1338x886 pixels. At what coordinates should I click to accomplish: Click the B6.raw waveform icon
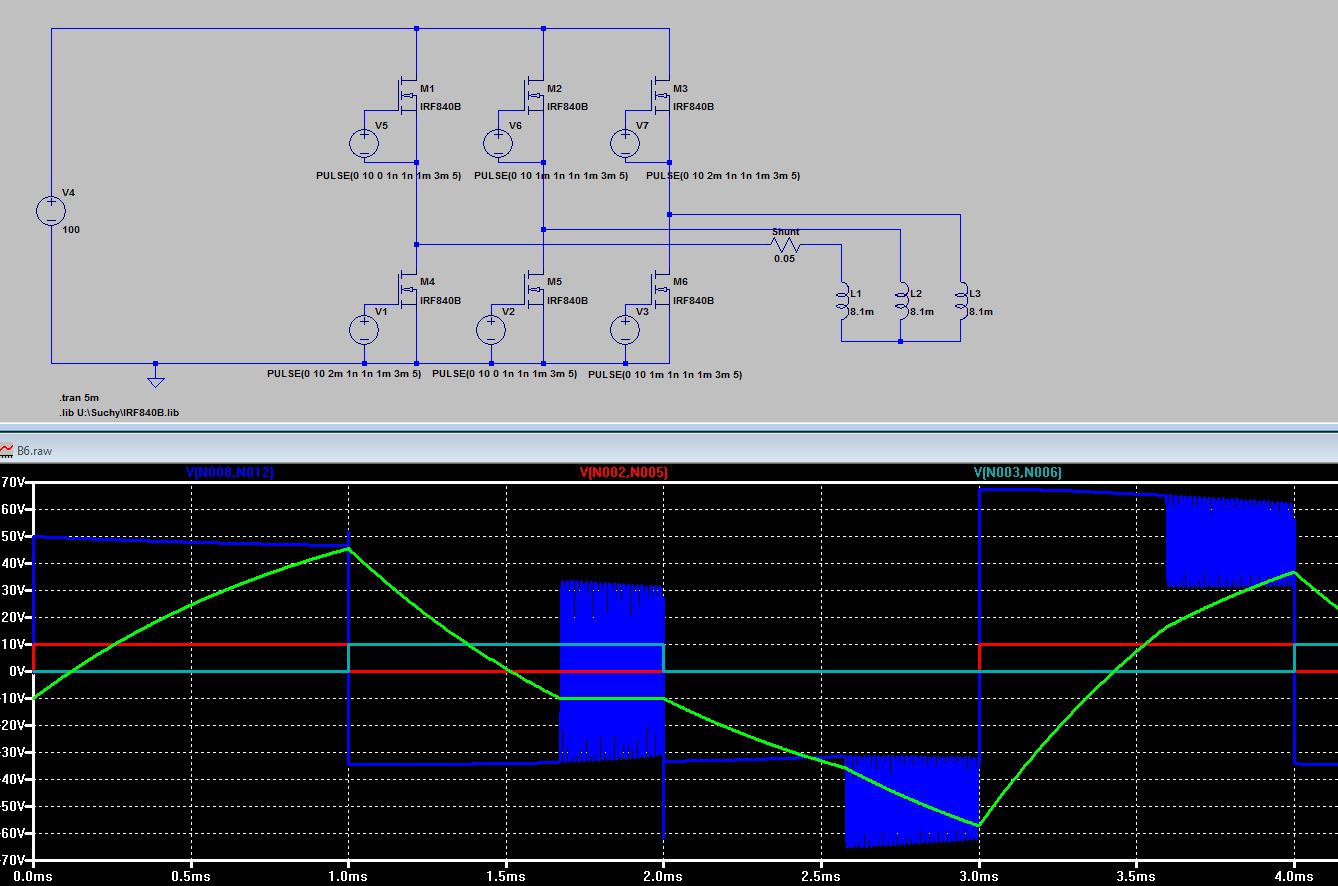coord(7,451)
